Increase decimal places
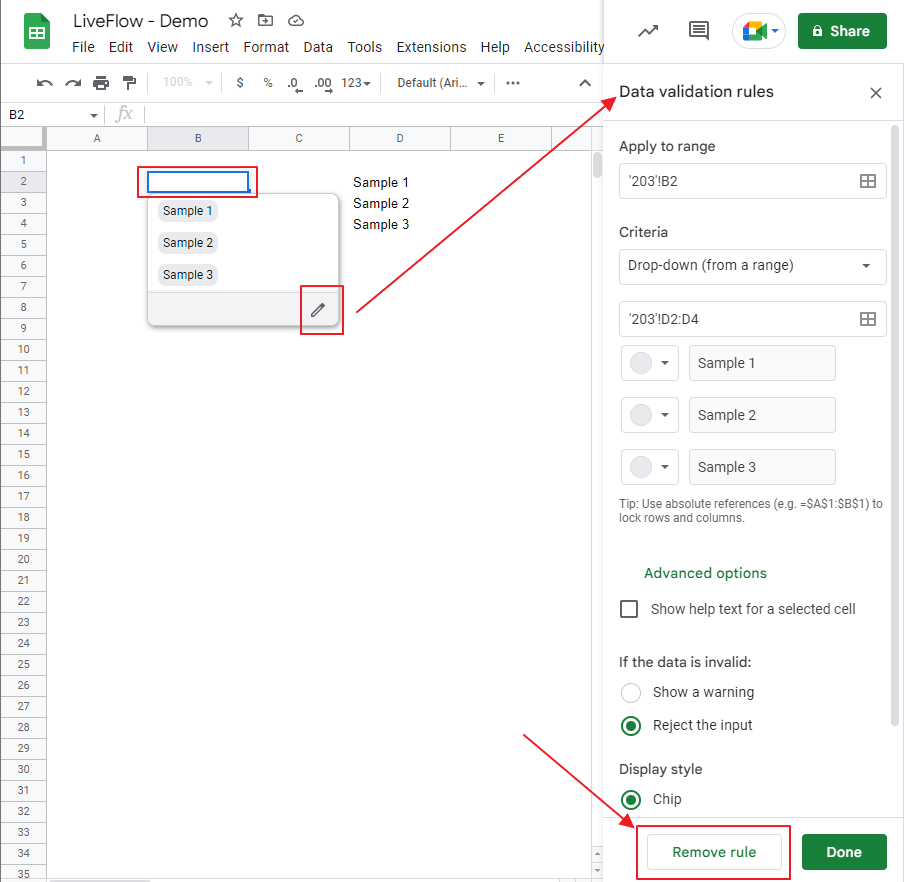This screenshot has width=904, height=882. pos(323,84)
